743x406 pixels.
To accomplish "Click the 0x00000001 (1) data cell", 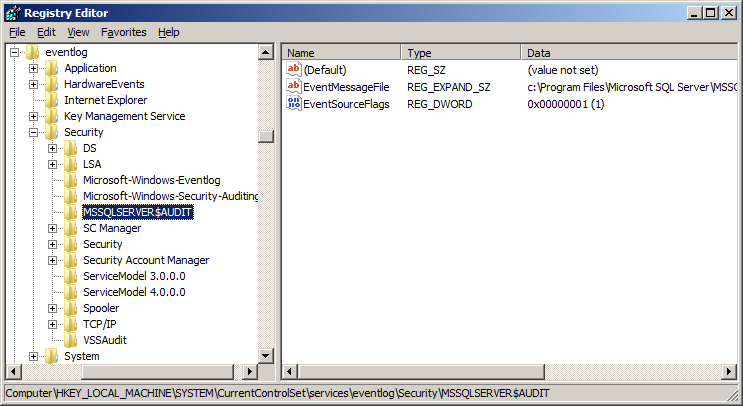I will (566, 104).
